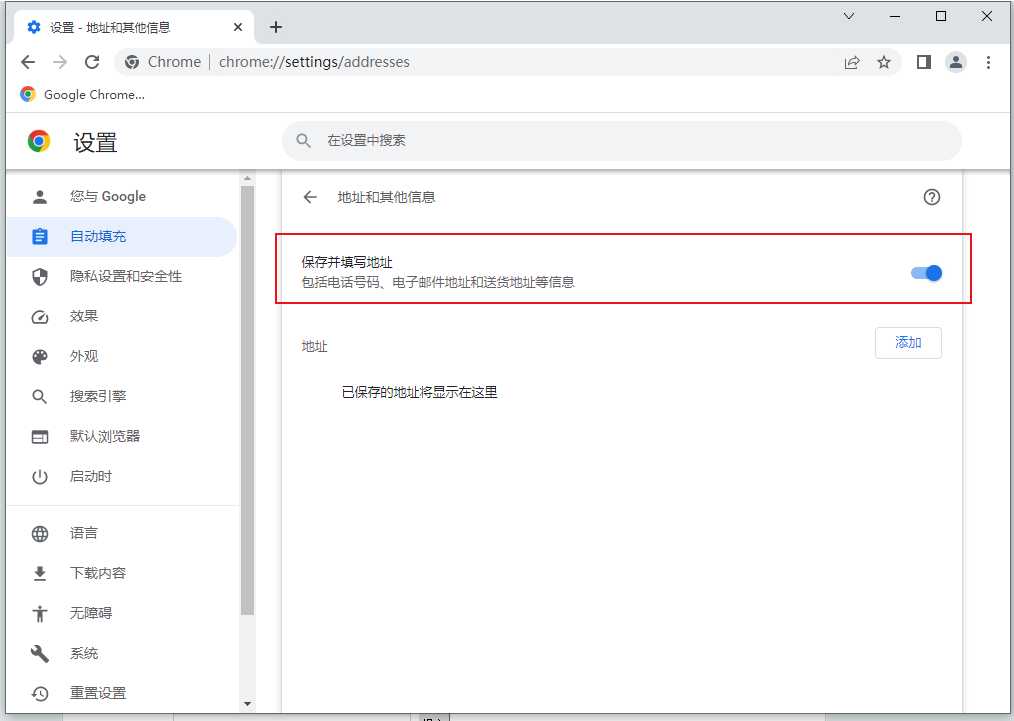Open 搜索引擎 settings section
This screenshot has height=721, width=1014.
point(122,396)
